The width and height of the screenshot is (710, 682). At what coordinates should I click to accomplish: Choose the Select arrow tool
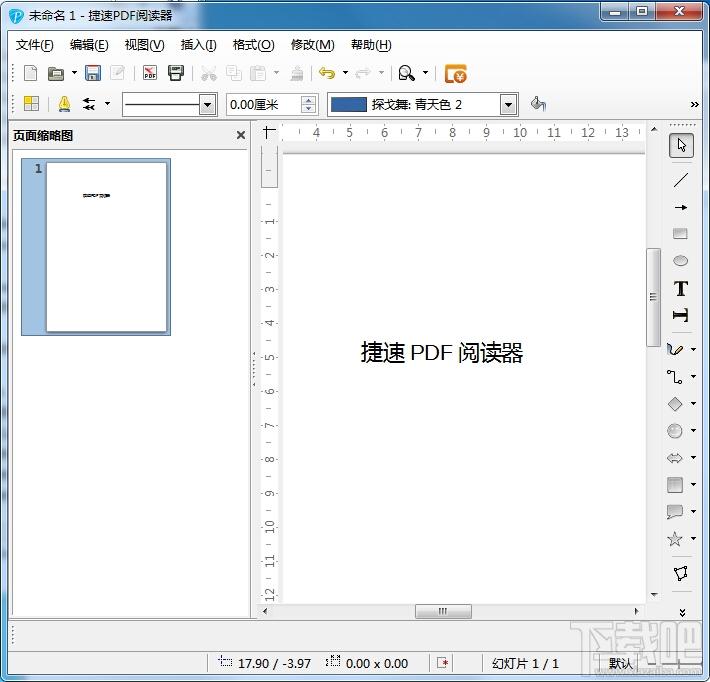681,145
